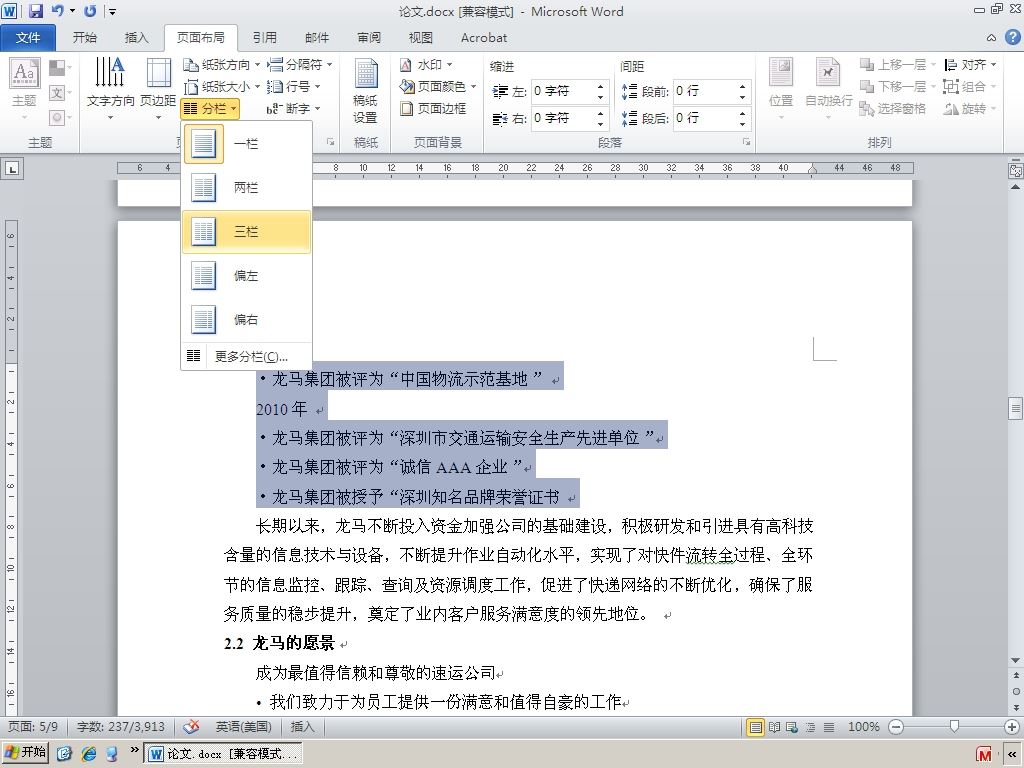Switch to References (引用) tab
This screenshot has width=1024, height=768.
tap(264, 38)
